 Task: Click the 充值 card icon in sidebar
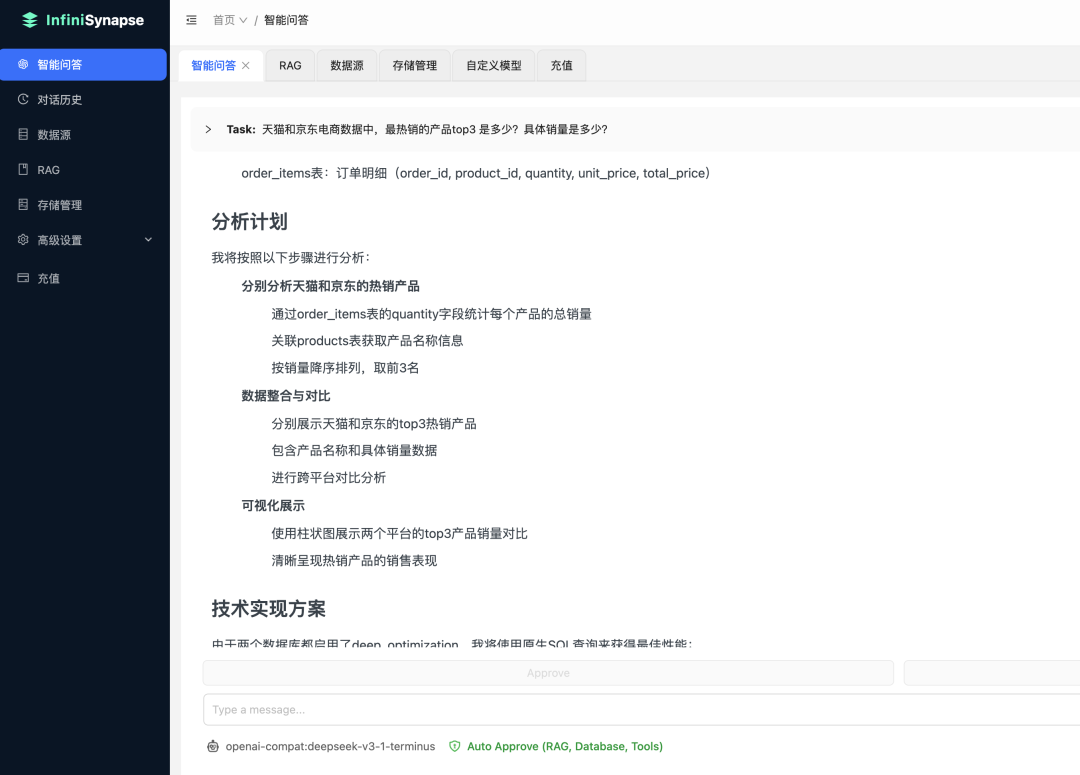point(23,278)
